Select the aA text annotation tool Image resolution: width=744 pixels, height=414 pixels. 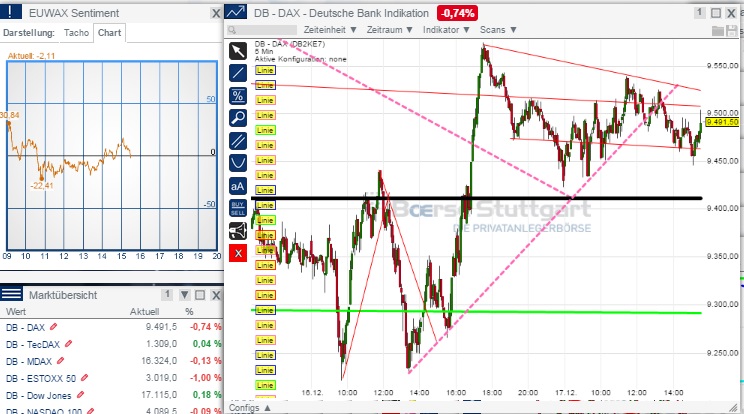[238, 185]
